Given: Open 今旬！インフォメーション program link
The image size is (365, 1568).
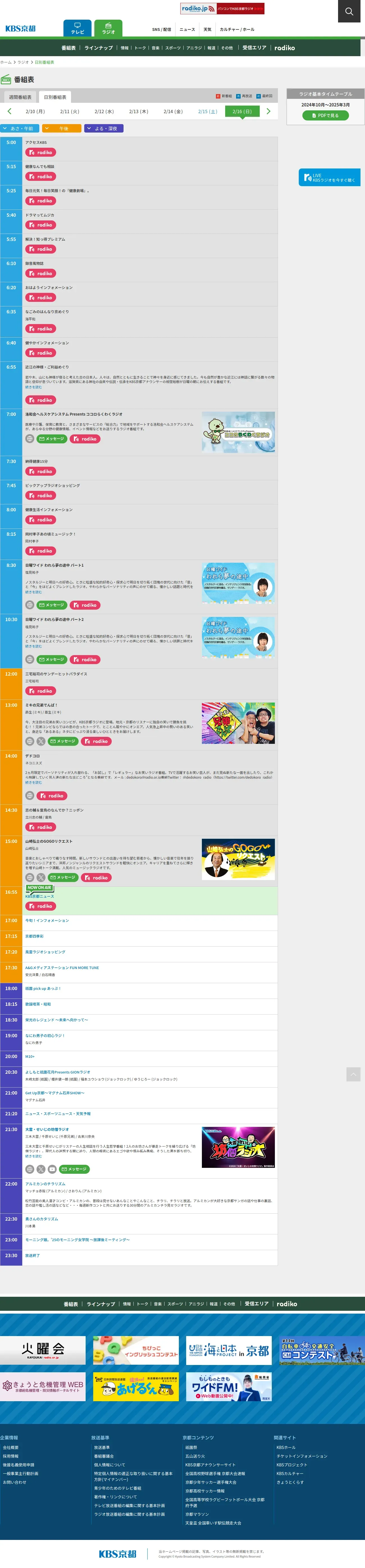Looking at the screenshot, I should [x=47, y=921].
